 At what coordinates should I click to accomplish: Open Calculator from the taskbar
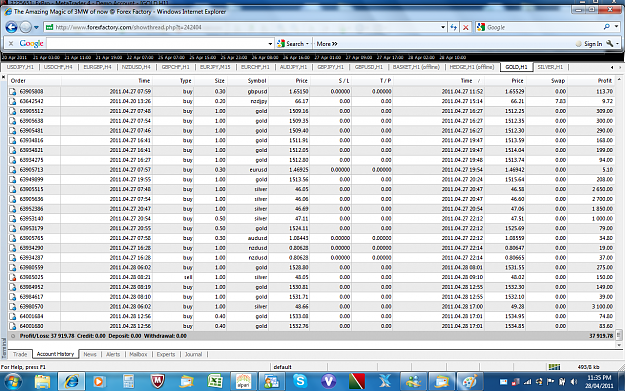coord(129,381)
